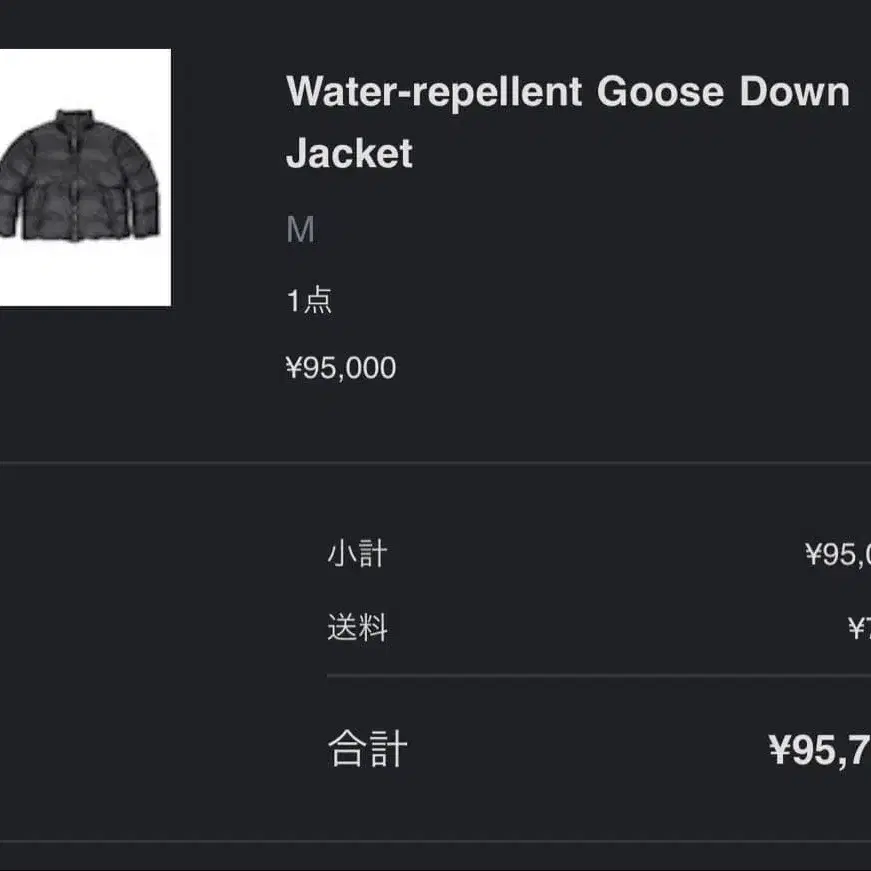The height and width of the screenshot is (871, 871).
Task: Click the ¥95,000 item price
Action: tap(341, 368)
